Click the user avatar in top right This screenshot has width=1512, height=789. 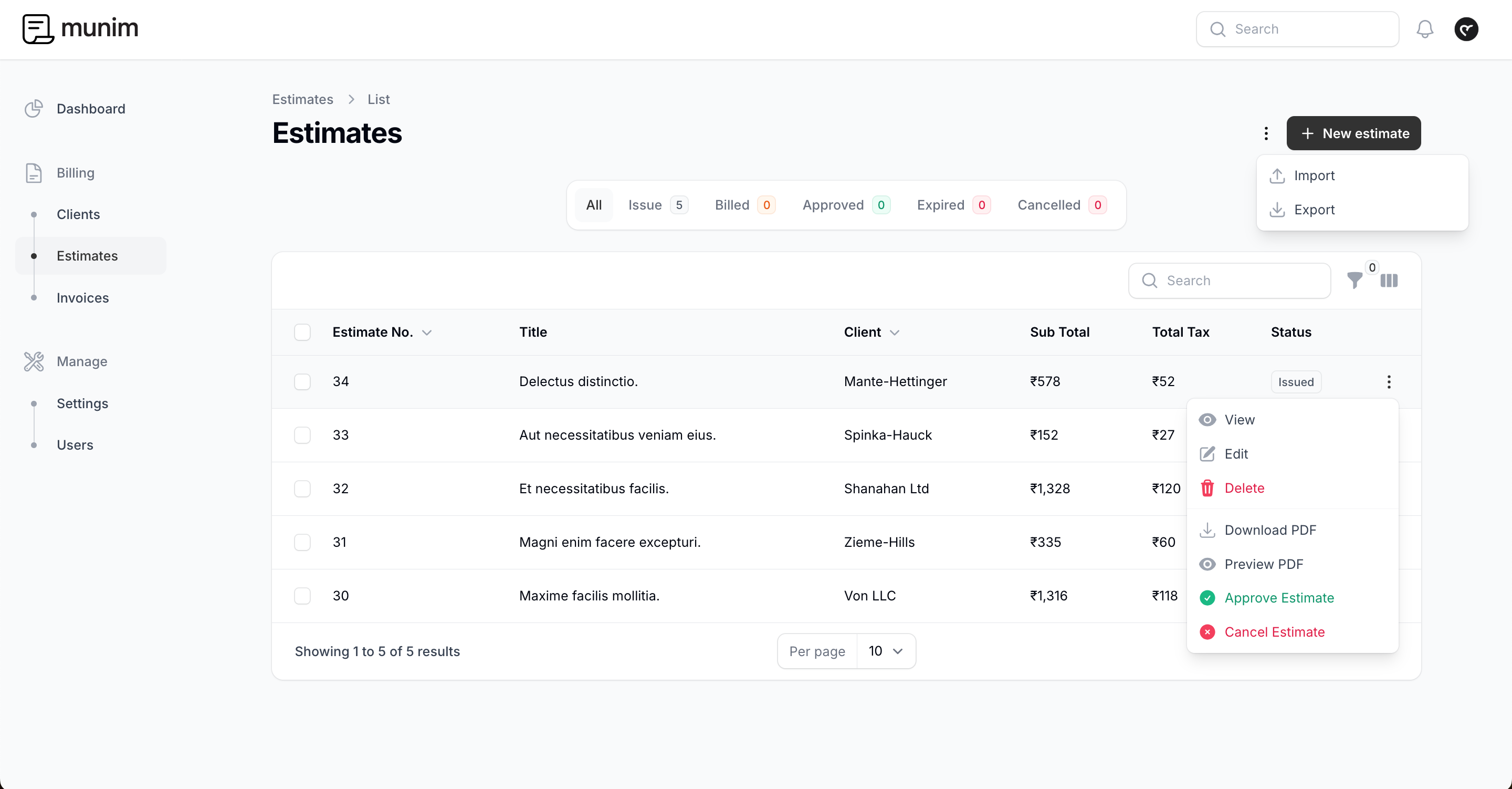point(1466,29)
